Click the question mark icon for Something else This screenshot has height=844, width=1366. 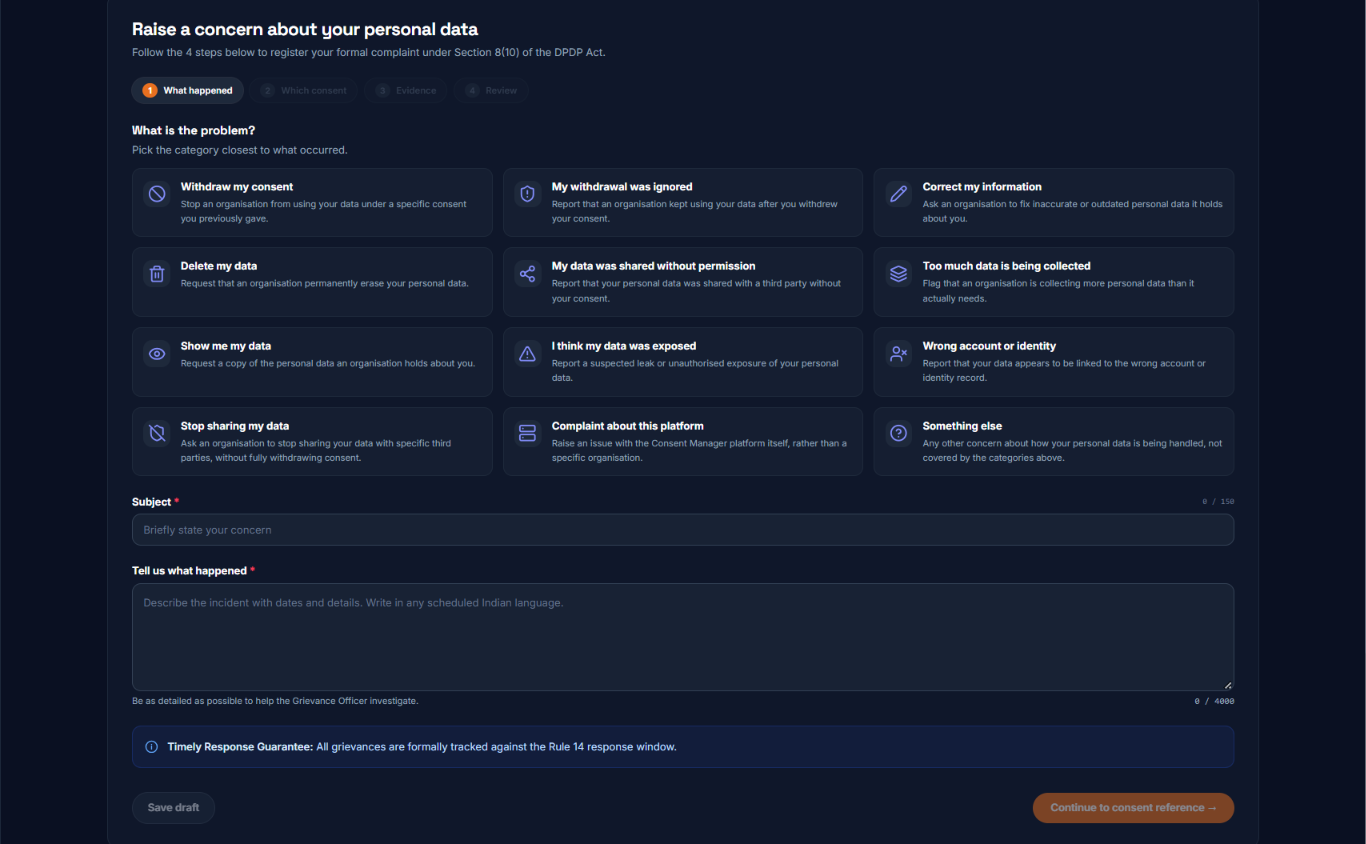click(x=899, y=433)
